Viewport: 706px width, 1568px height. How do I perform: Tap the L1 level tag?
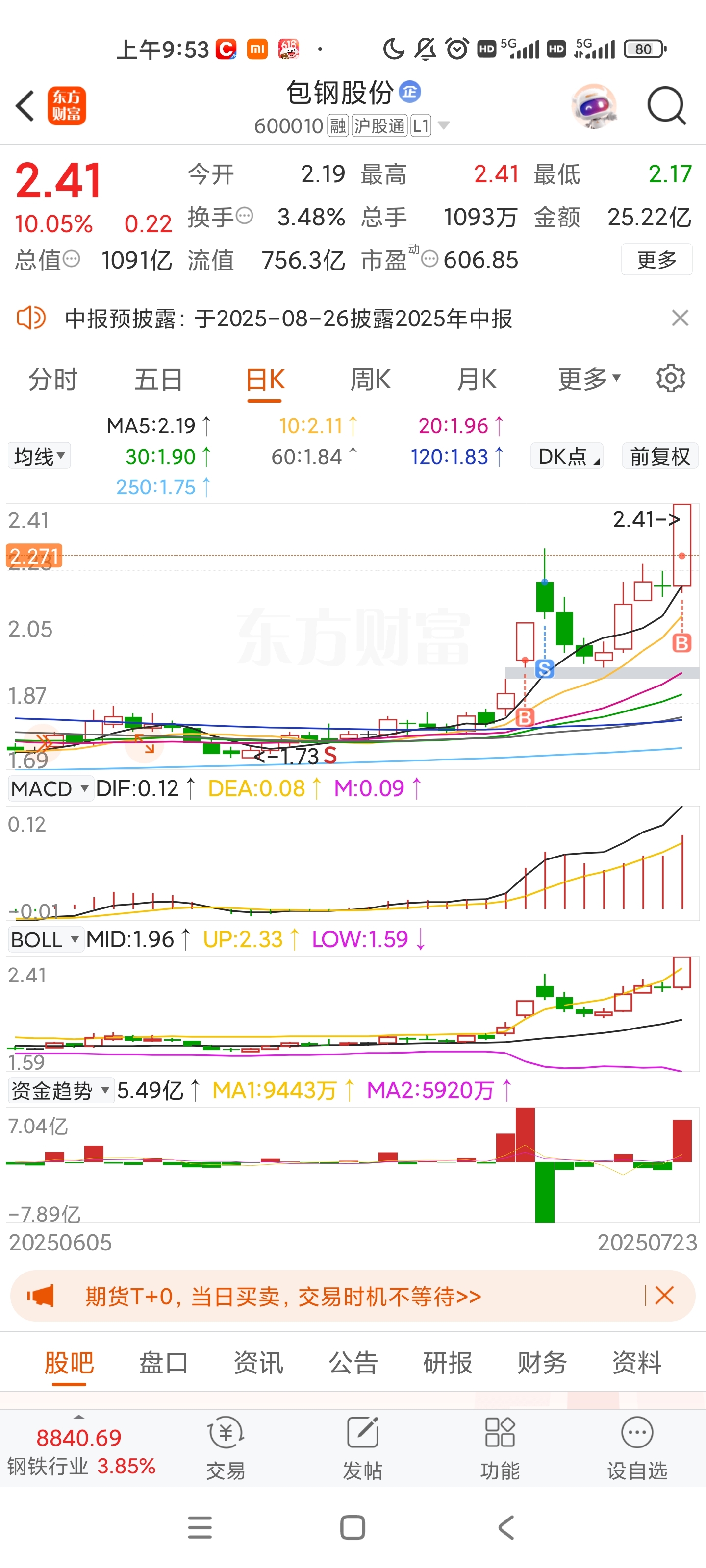(x=421, y=126)
